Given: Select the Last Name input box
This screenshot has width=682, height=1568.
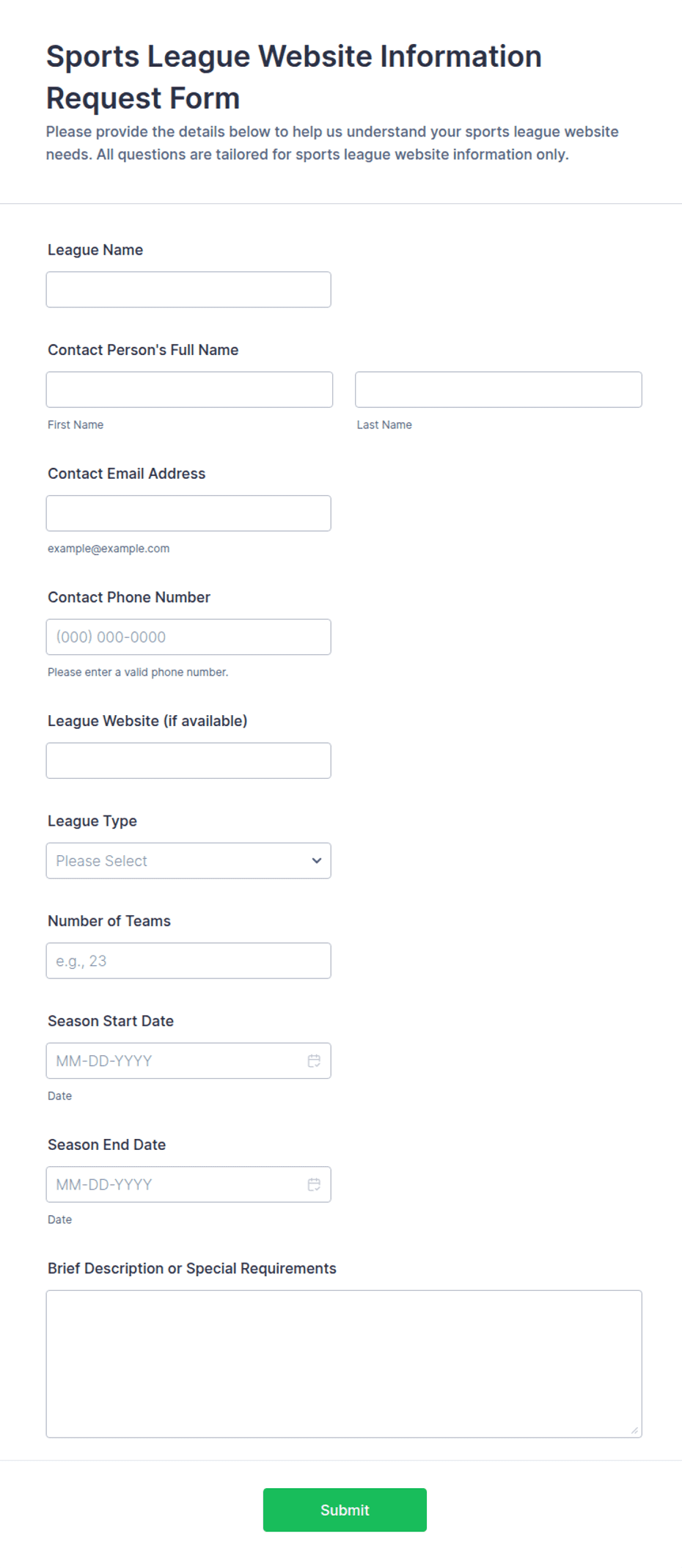Looking at the screenshot, I should coord(499,389).
